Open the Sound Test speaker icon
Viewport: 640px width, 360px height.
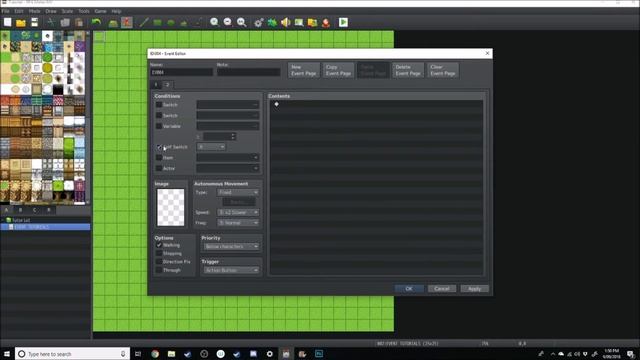coord(285,22)
